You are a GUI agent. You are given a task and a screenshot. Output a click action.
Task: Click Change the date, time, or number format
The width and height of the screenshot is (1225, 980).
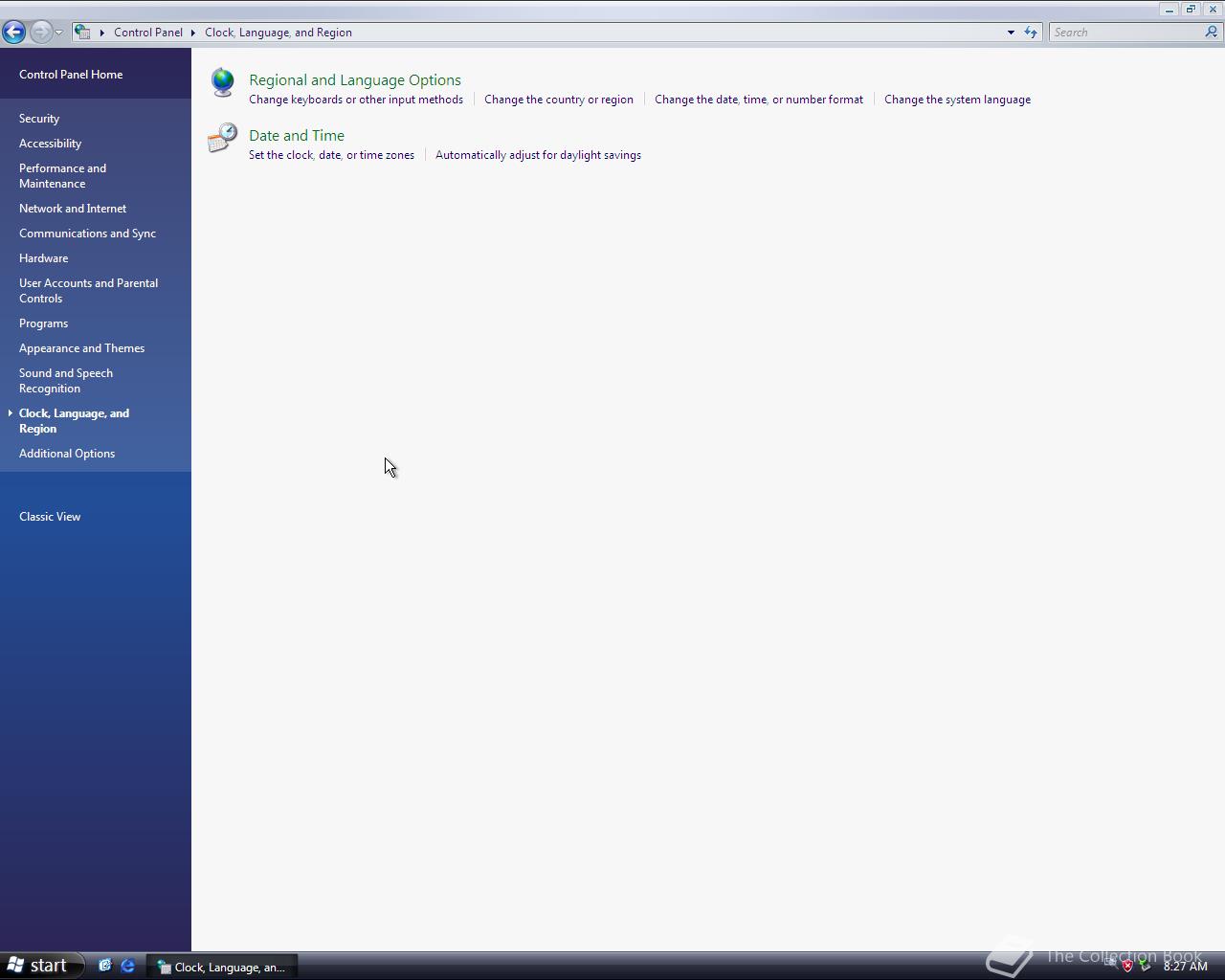pyautogui.click(x=759, y=100)
